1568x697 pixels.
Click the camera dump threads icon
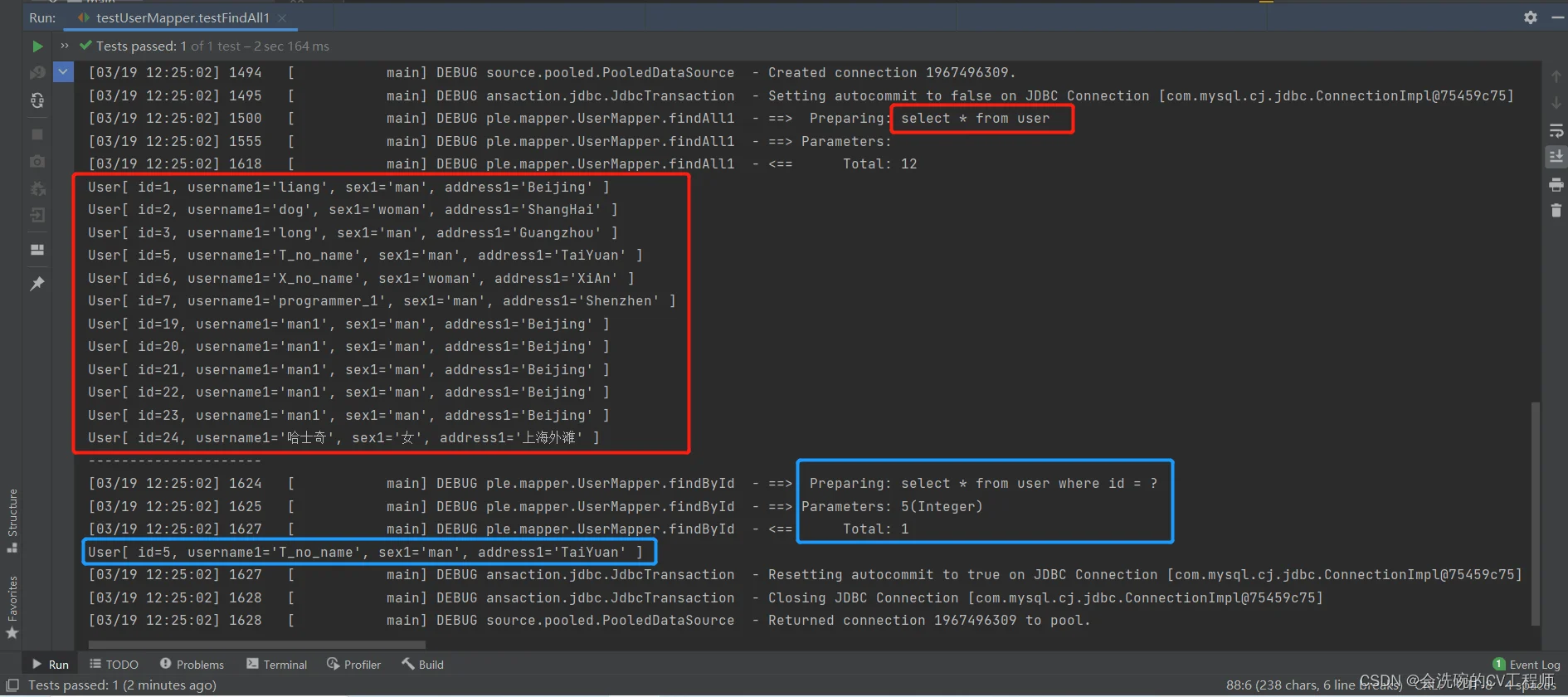[x=37, y=162]
